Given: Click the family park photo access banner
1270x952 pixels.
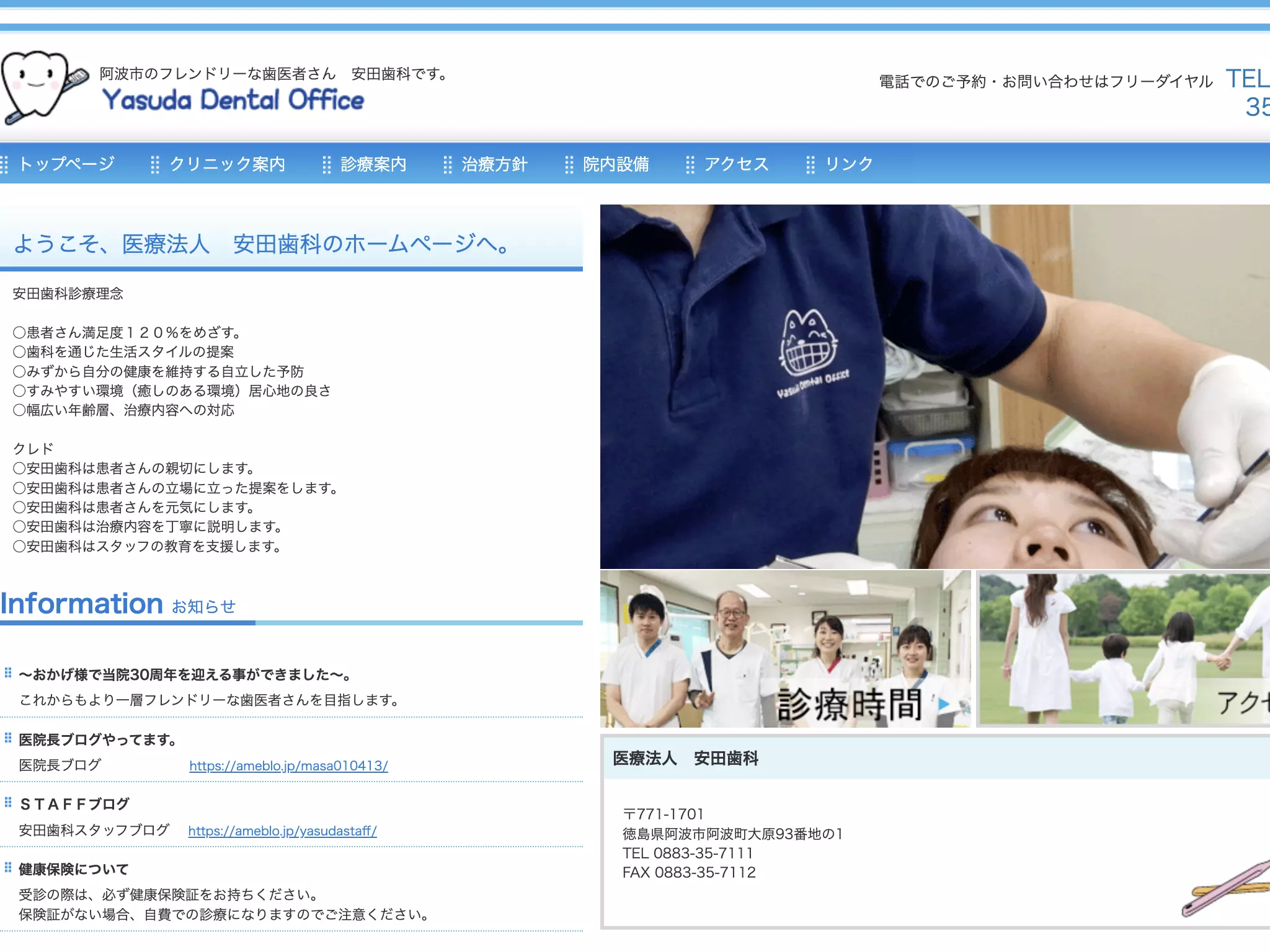Looking at the screenshot, I should click(1124, 649).
